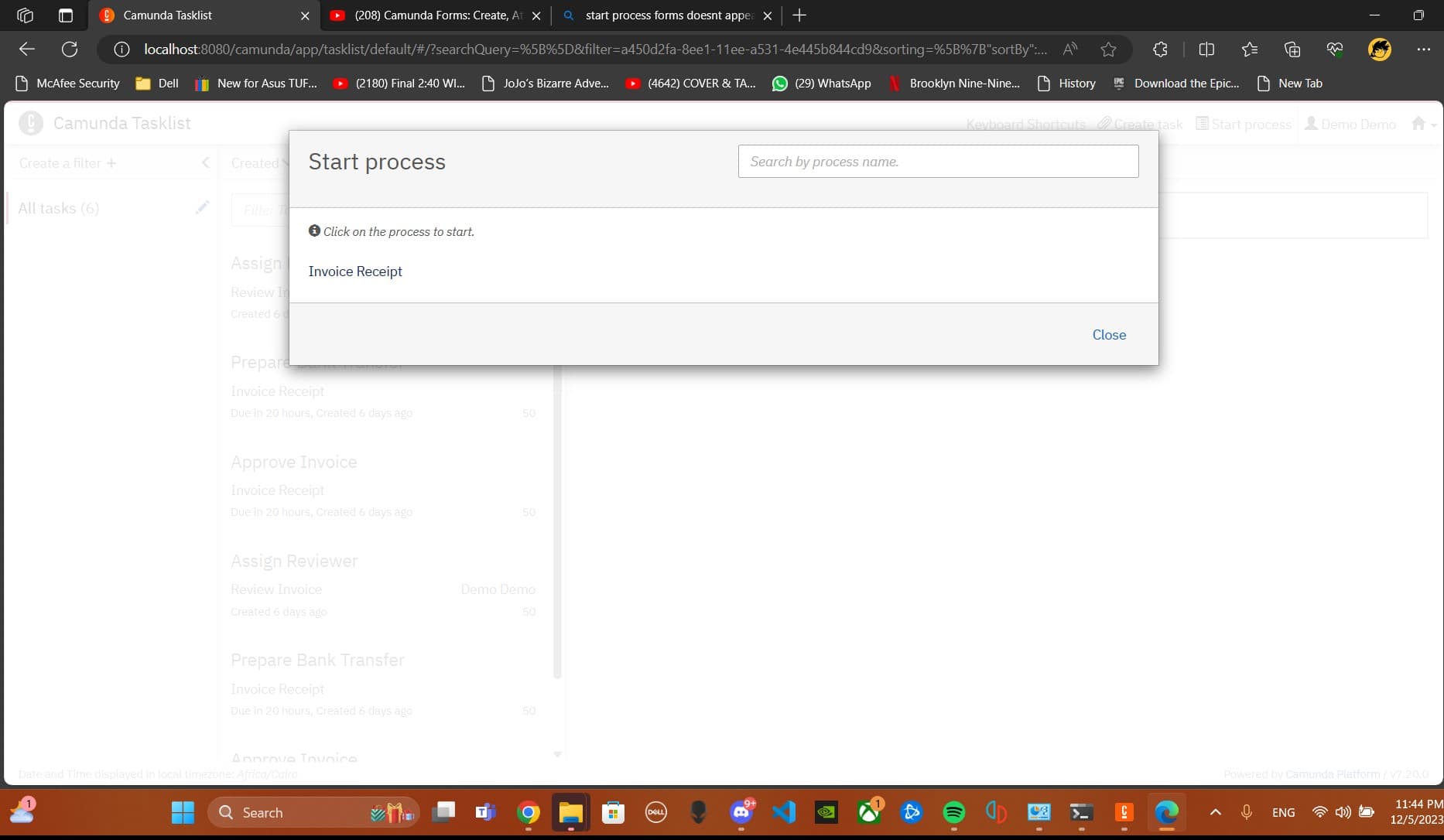The height and width of the screenshot is (840, 1444).
Task: Open the Dell bookmarks folder
Action: click(x=157, y=84)
